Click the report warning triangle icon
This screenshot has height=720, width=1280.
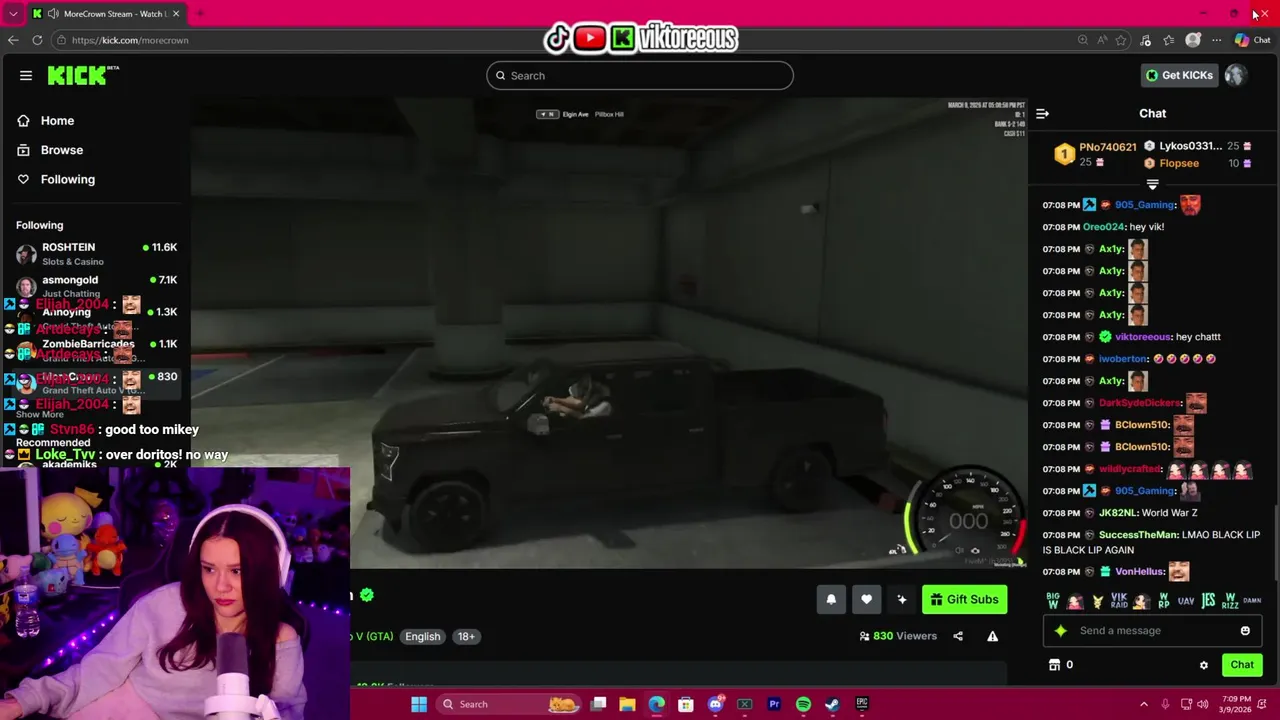click(x=992, y=636)
